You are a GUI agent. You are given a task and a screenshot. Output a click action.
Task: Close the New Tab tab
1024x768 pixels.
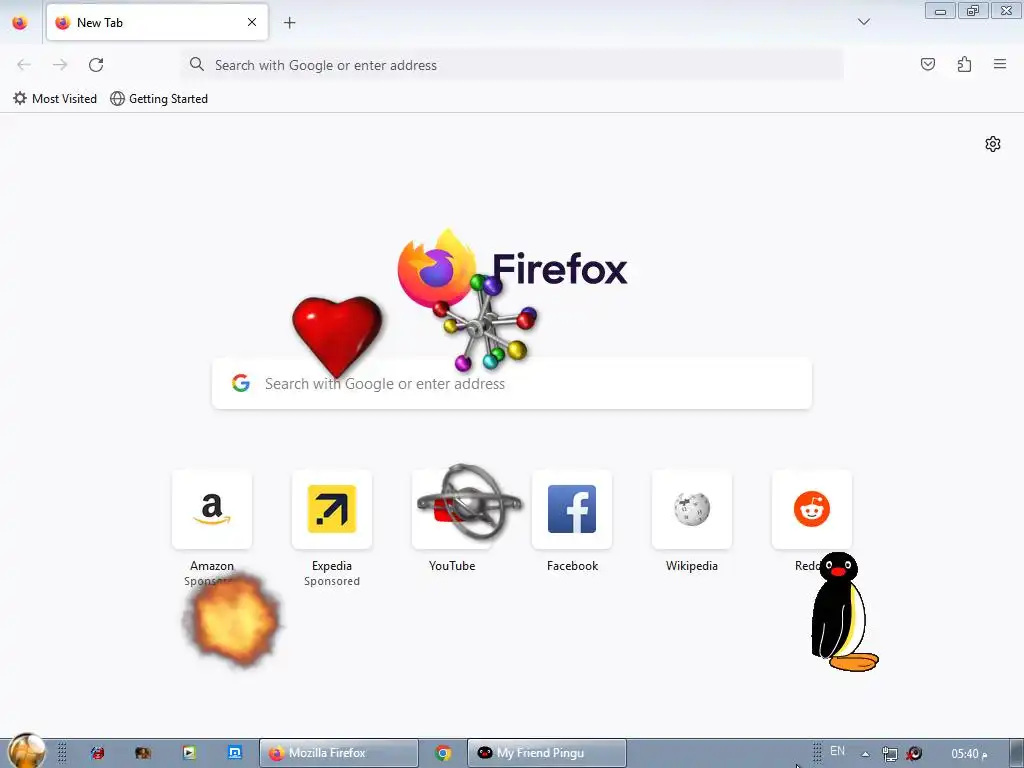coord(252,22)
